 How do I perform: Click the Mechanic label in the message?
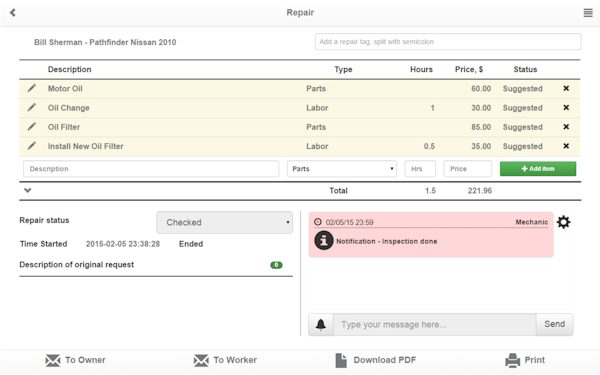(532, 222)
